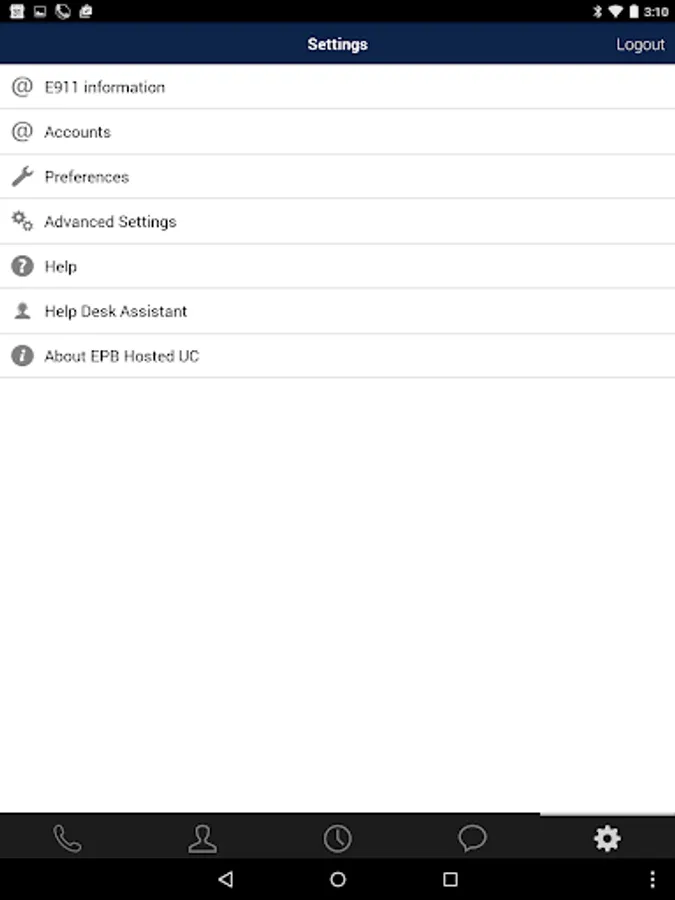Tap the @ icon beside Accounts
Viewport: 675px width, 900px height.
pos(22,132)
